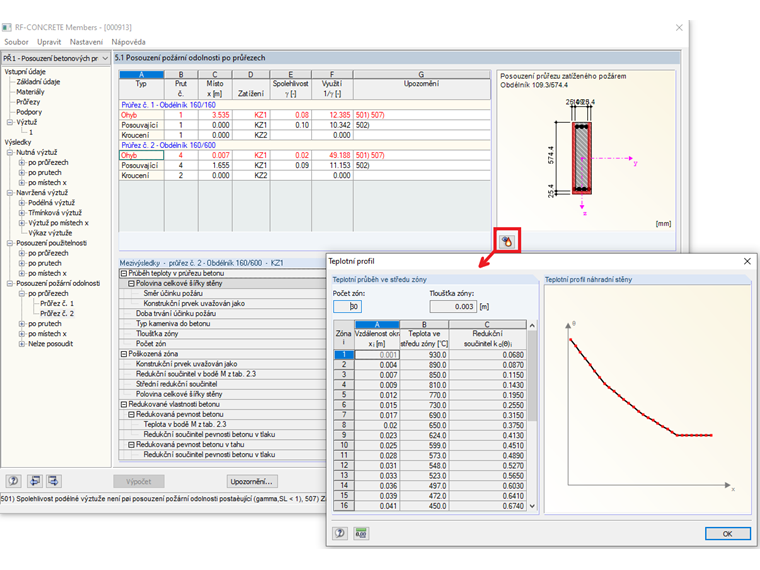The image size is (760, 570).
Task: Click utilization value 49.188 cell
Action: 332,155
